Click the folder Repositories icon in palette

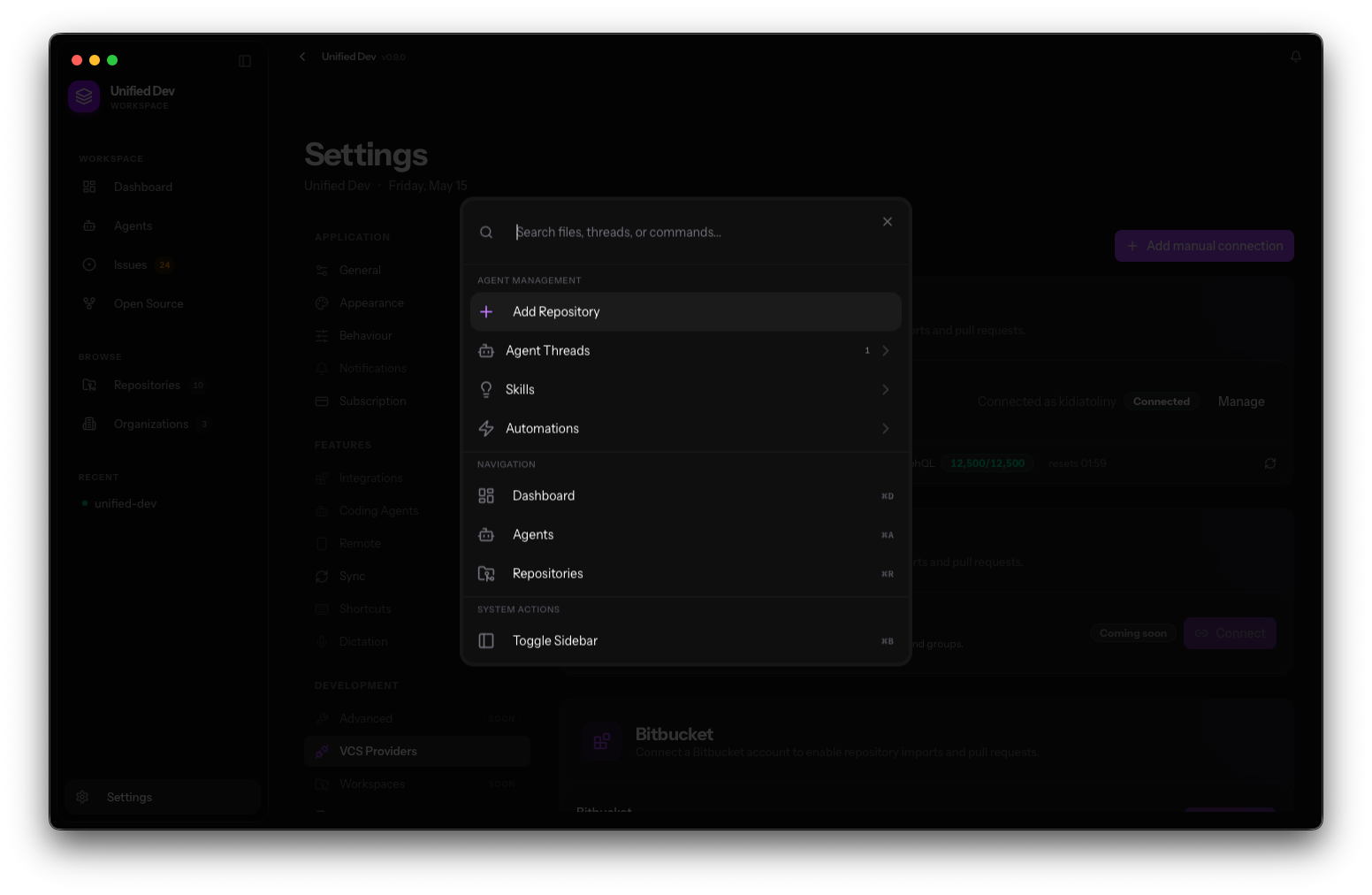click(486, 574)
